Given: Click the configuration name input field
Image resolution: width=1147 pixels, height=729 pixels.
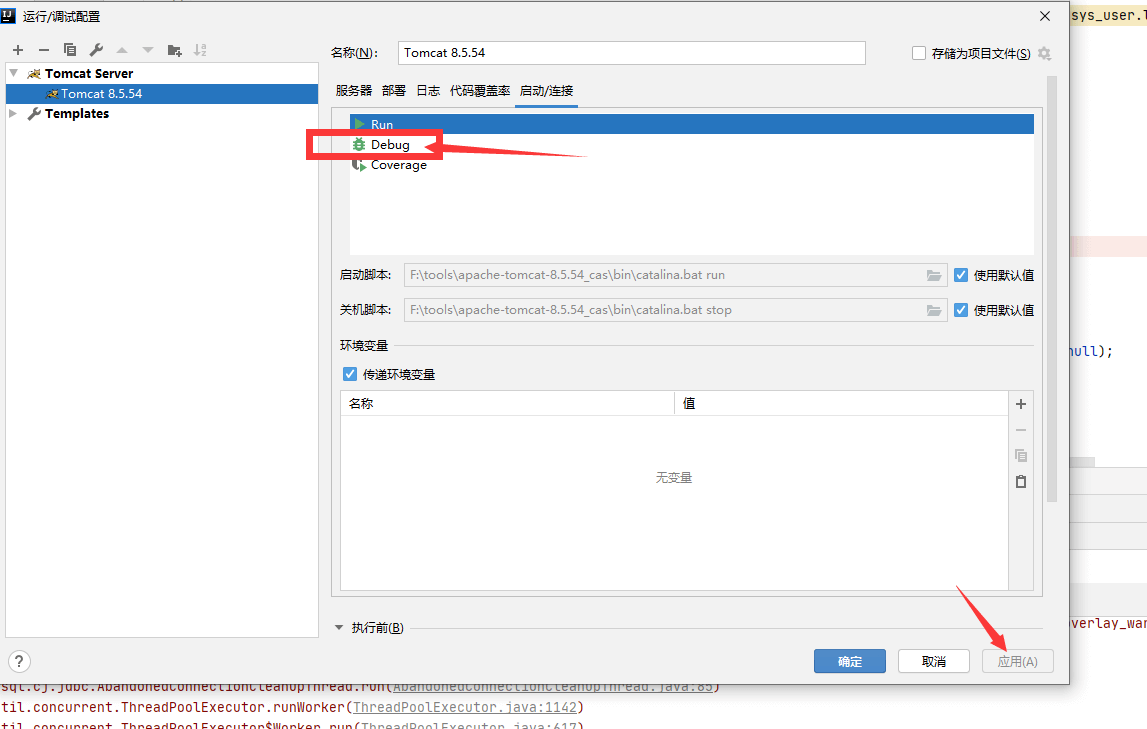Looking at the screenshot, I should [x=632, y=53].
